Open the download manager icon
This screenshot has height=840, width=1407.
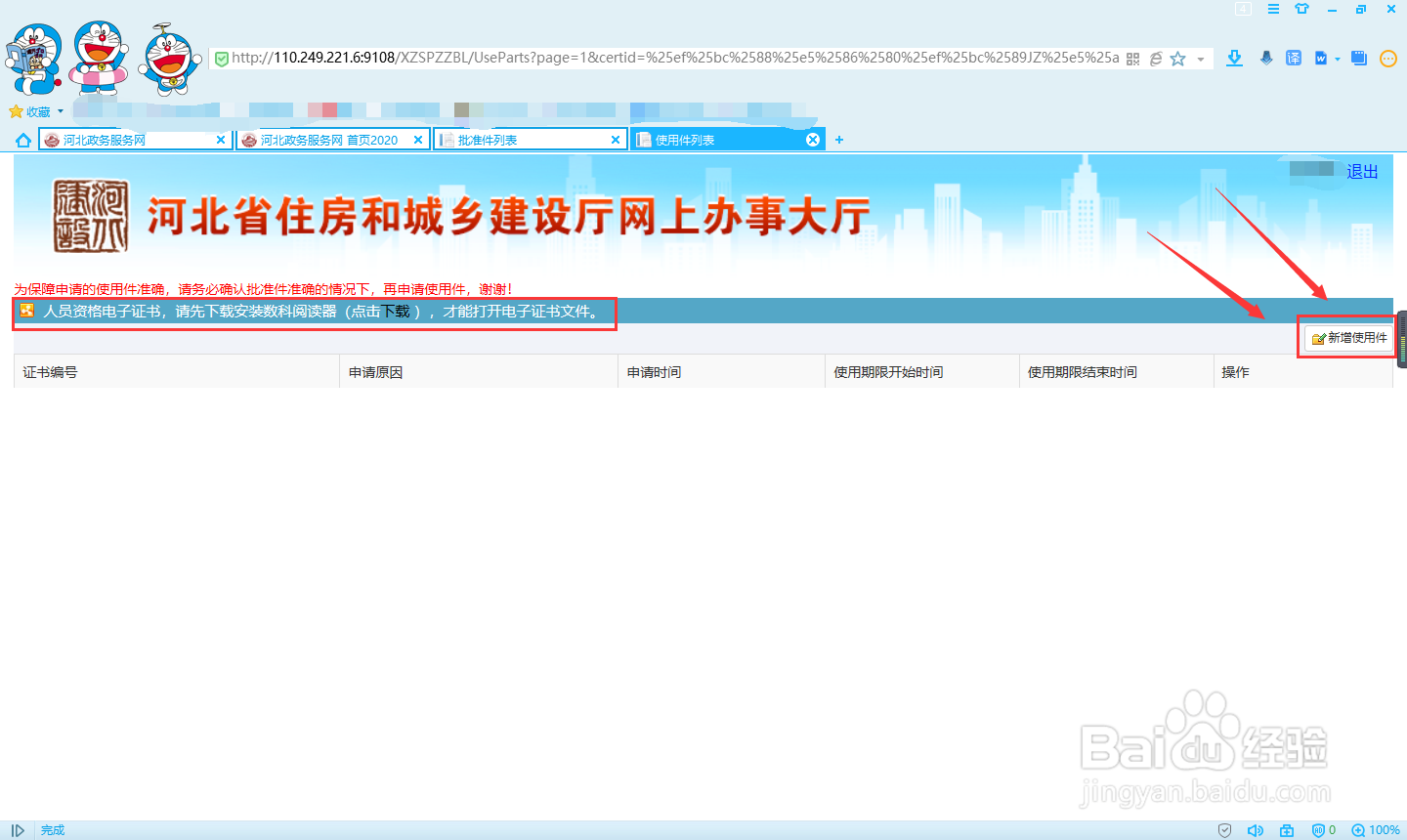click(1233, 58)
